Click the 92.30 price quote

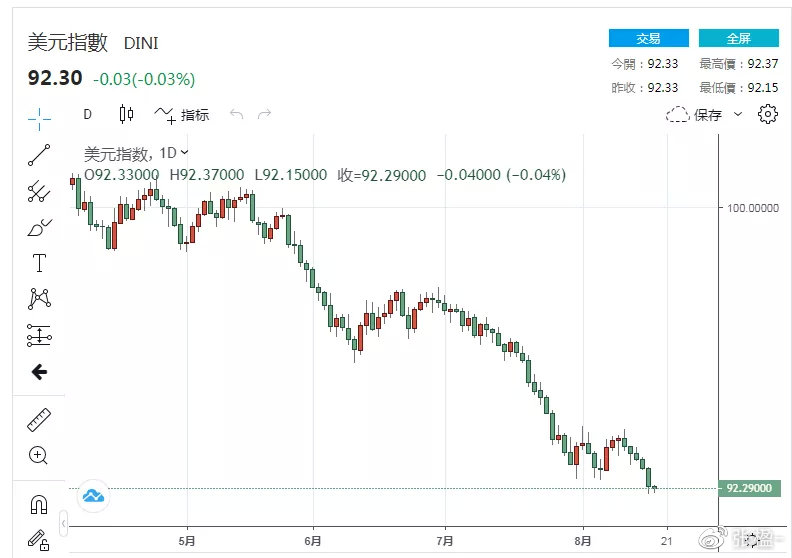click(x=55, y=78)
